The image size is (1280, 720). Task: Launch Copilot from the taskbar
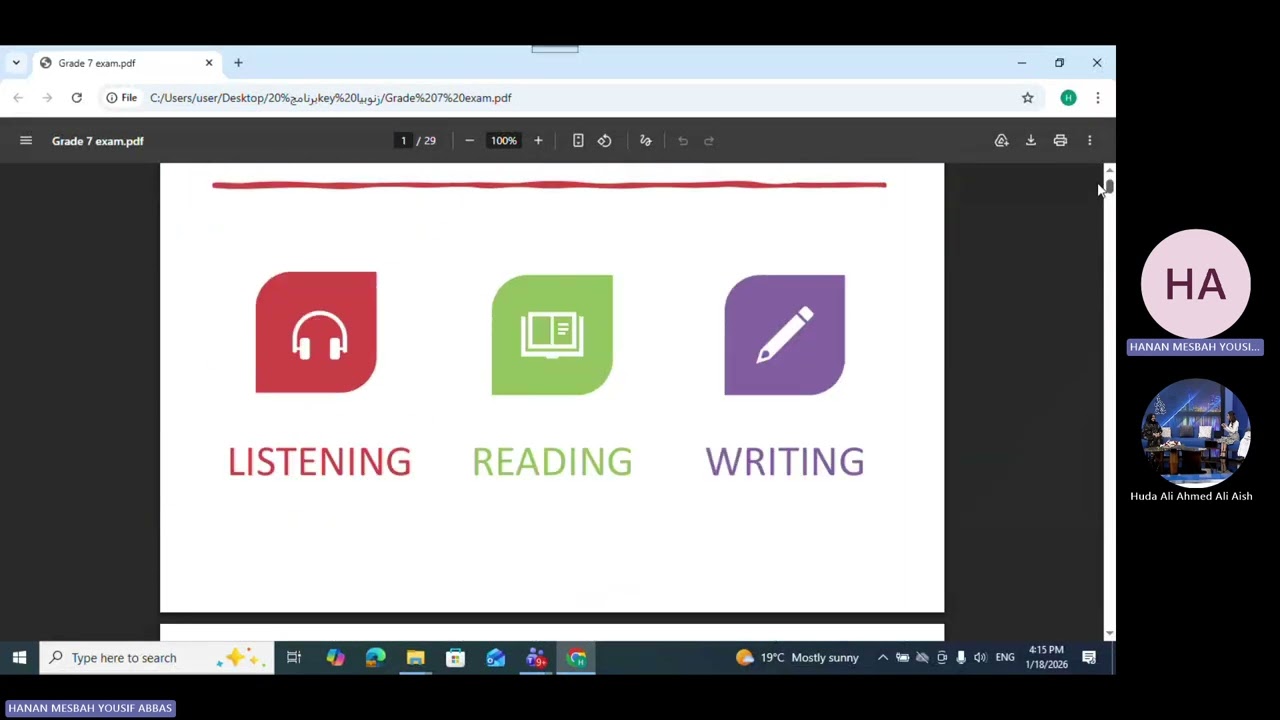[335, 658]
